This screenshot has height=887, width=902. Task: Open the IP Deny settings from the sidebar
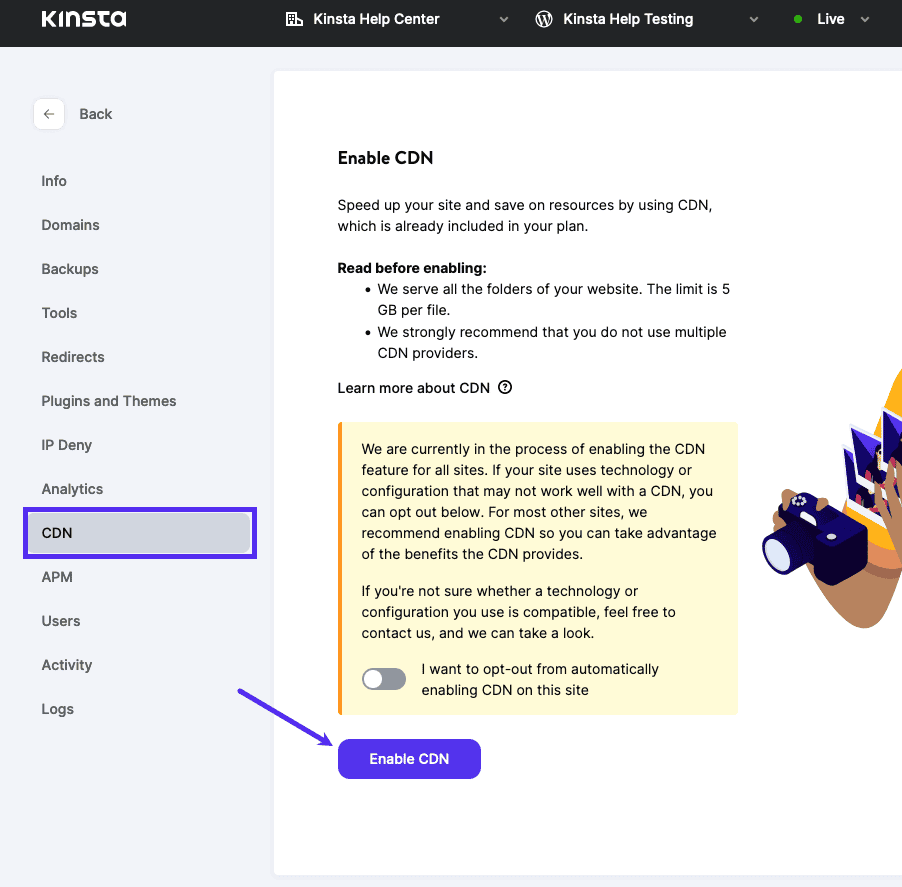coord(67,445)
